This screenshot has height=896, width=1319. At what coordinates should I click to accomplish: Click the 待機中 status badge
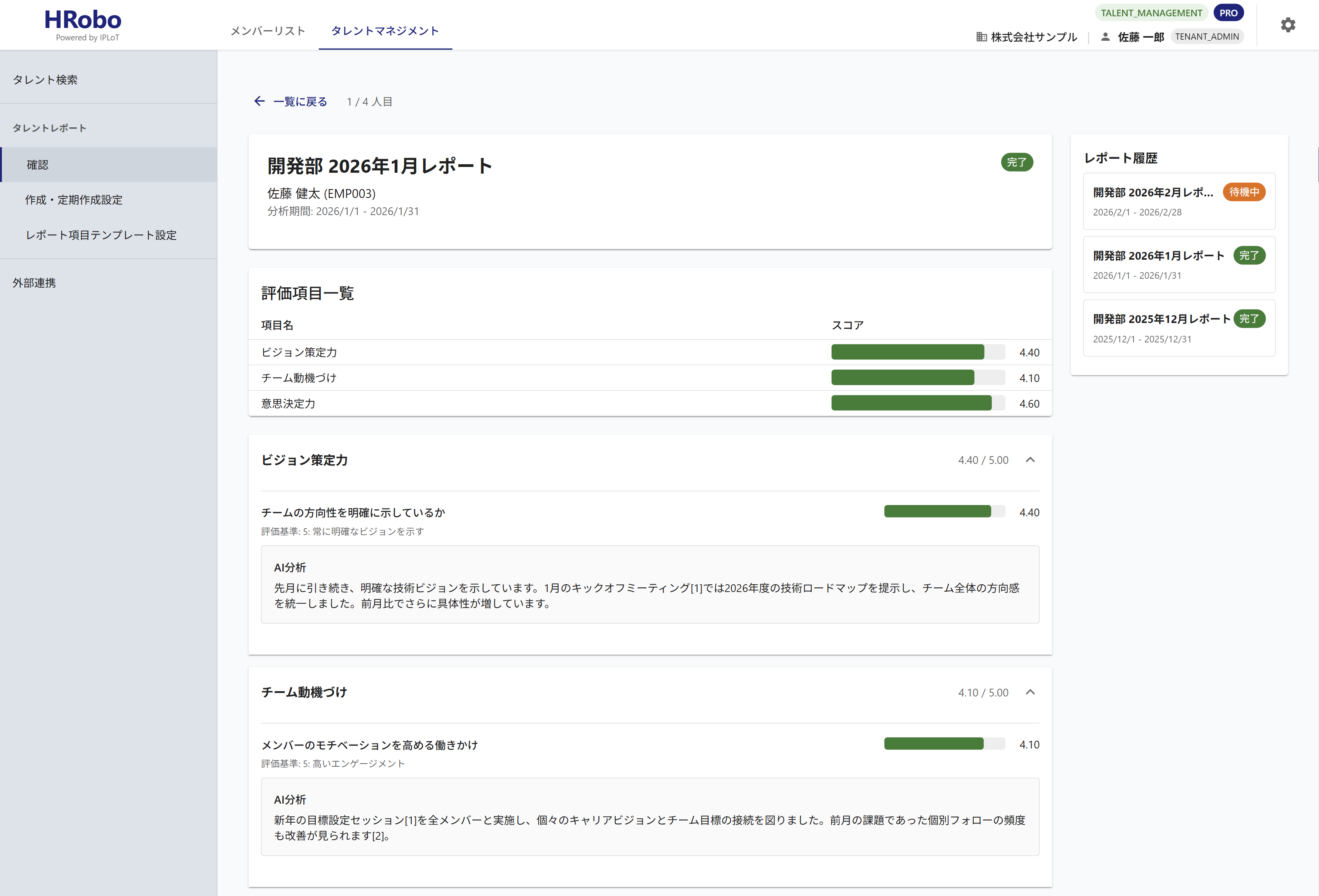[1244, 193]
